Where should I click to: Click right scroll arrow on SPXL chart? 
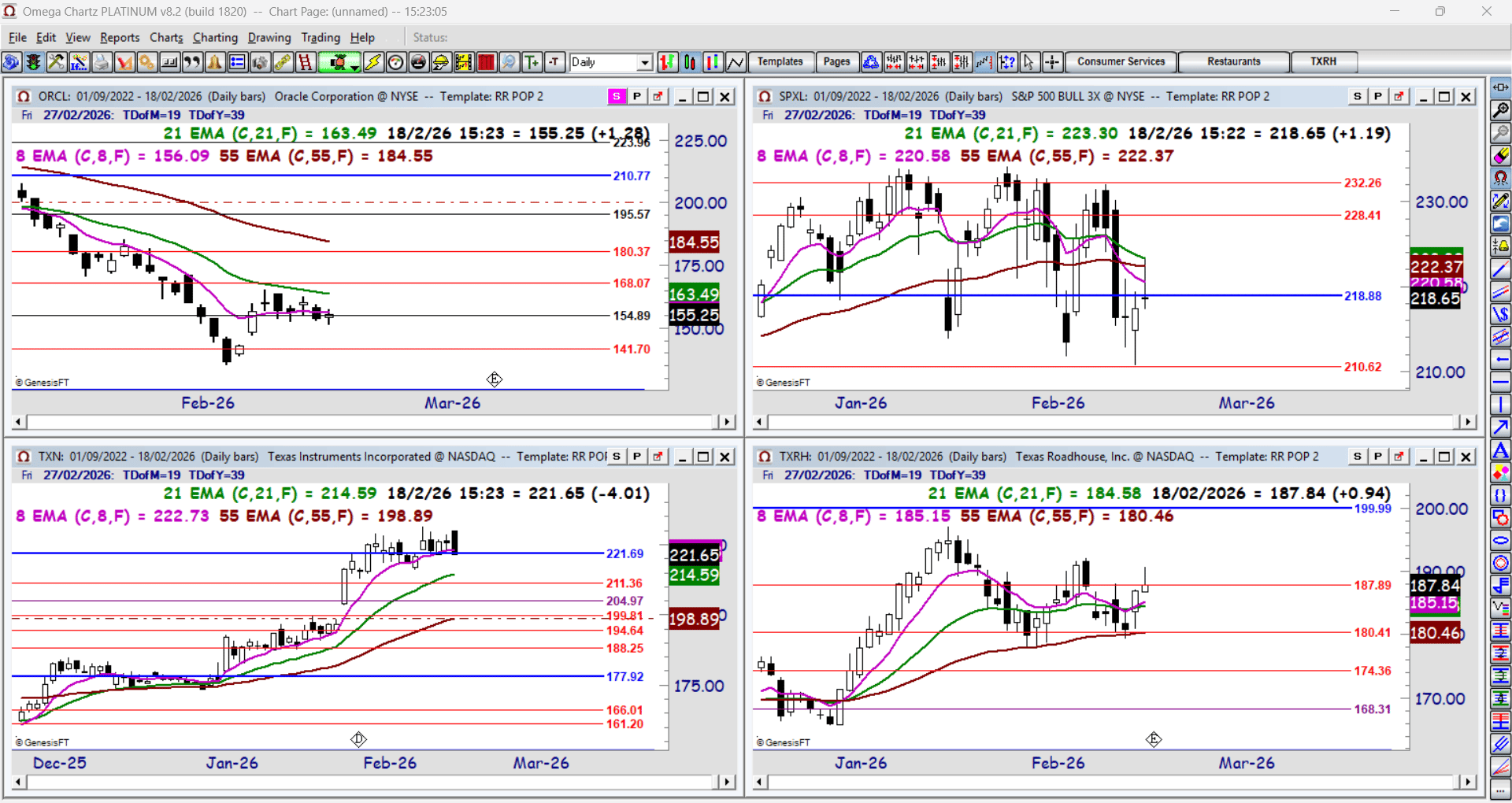tap(1468, 422)
